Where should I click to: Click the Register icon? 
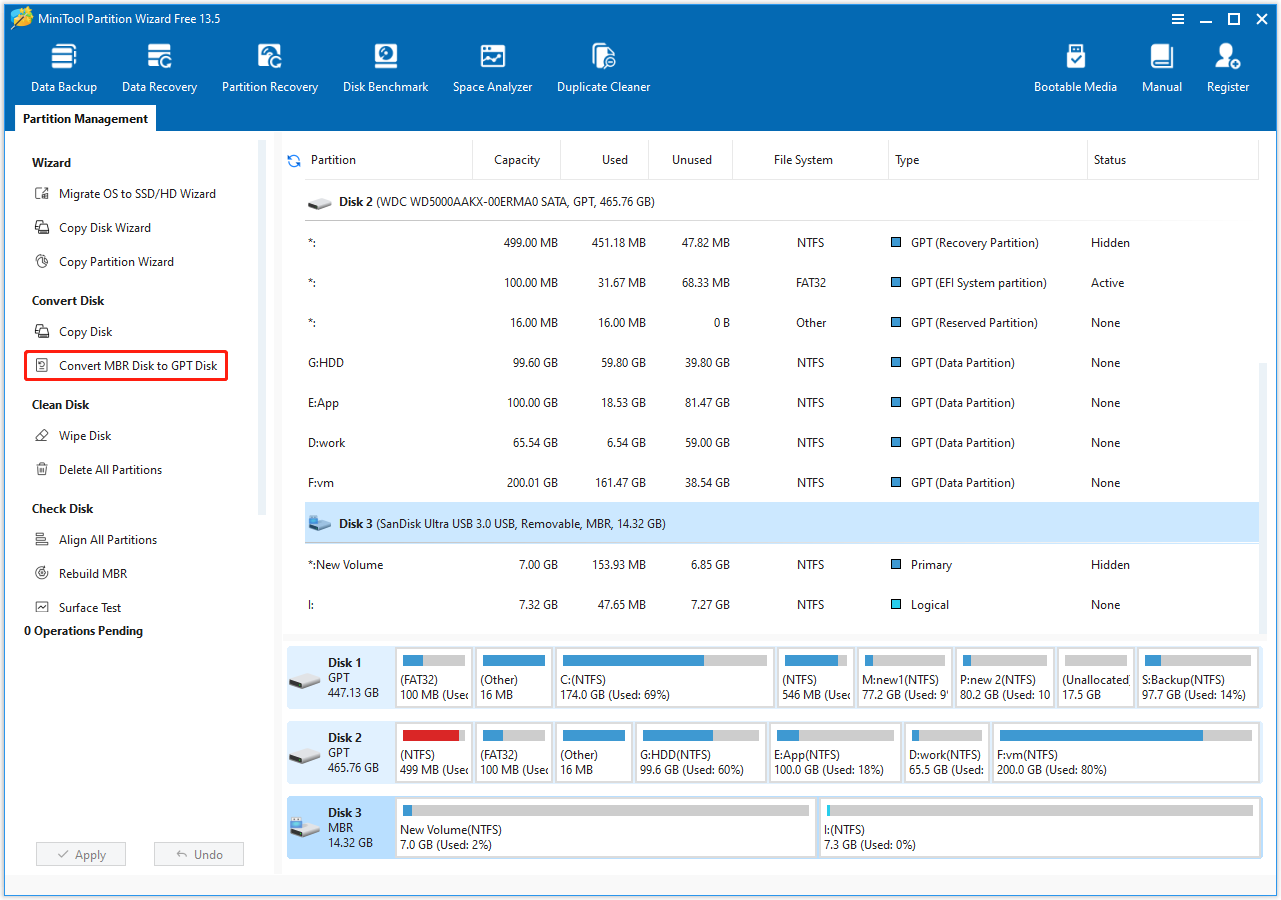(1227, 65)
